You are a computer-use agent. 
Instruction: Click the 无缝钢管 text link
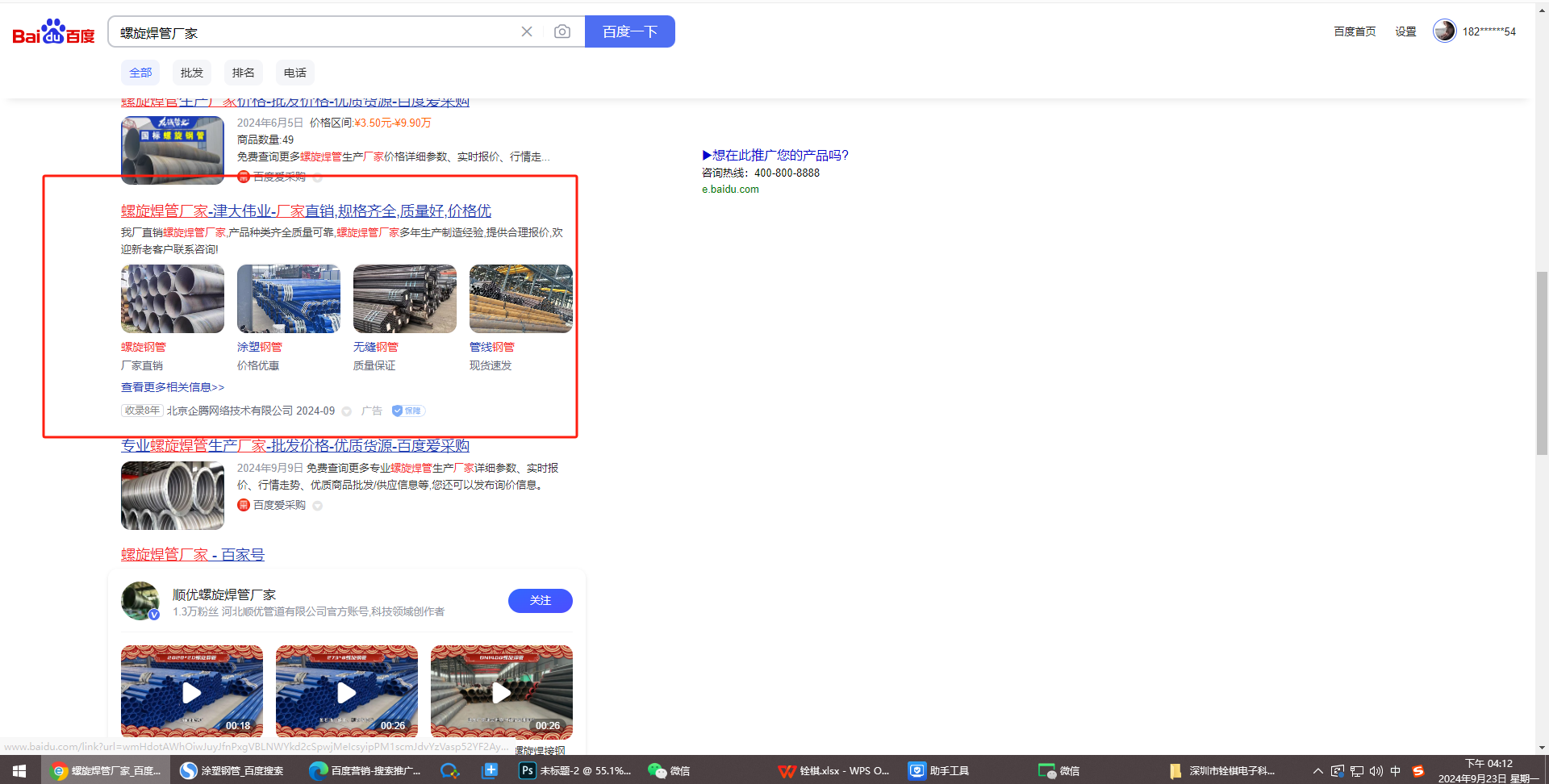[376, 347]
